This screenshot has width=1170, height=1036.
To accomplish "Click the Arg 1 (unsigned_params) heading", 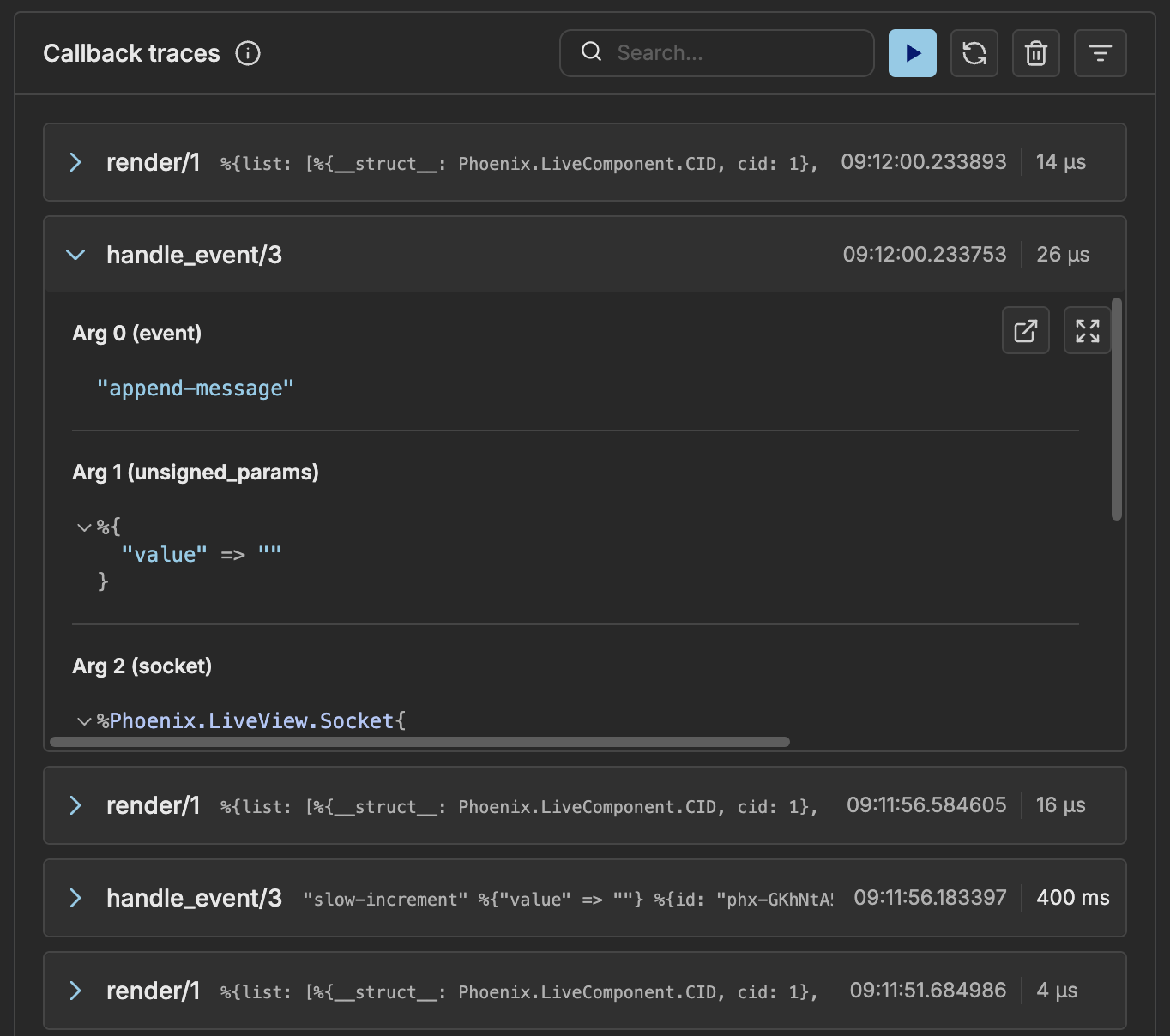I will [196, 473].
